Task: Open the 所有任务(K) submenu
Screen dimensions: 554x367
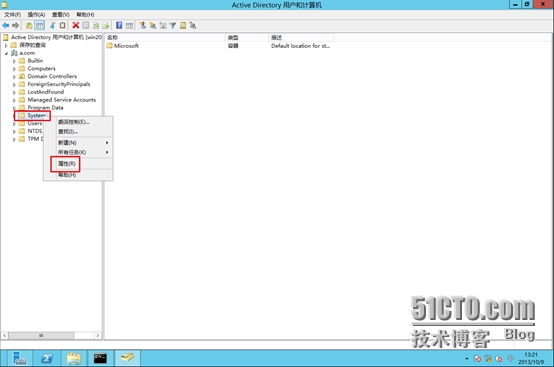Action: [78, 152]
